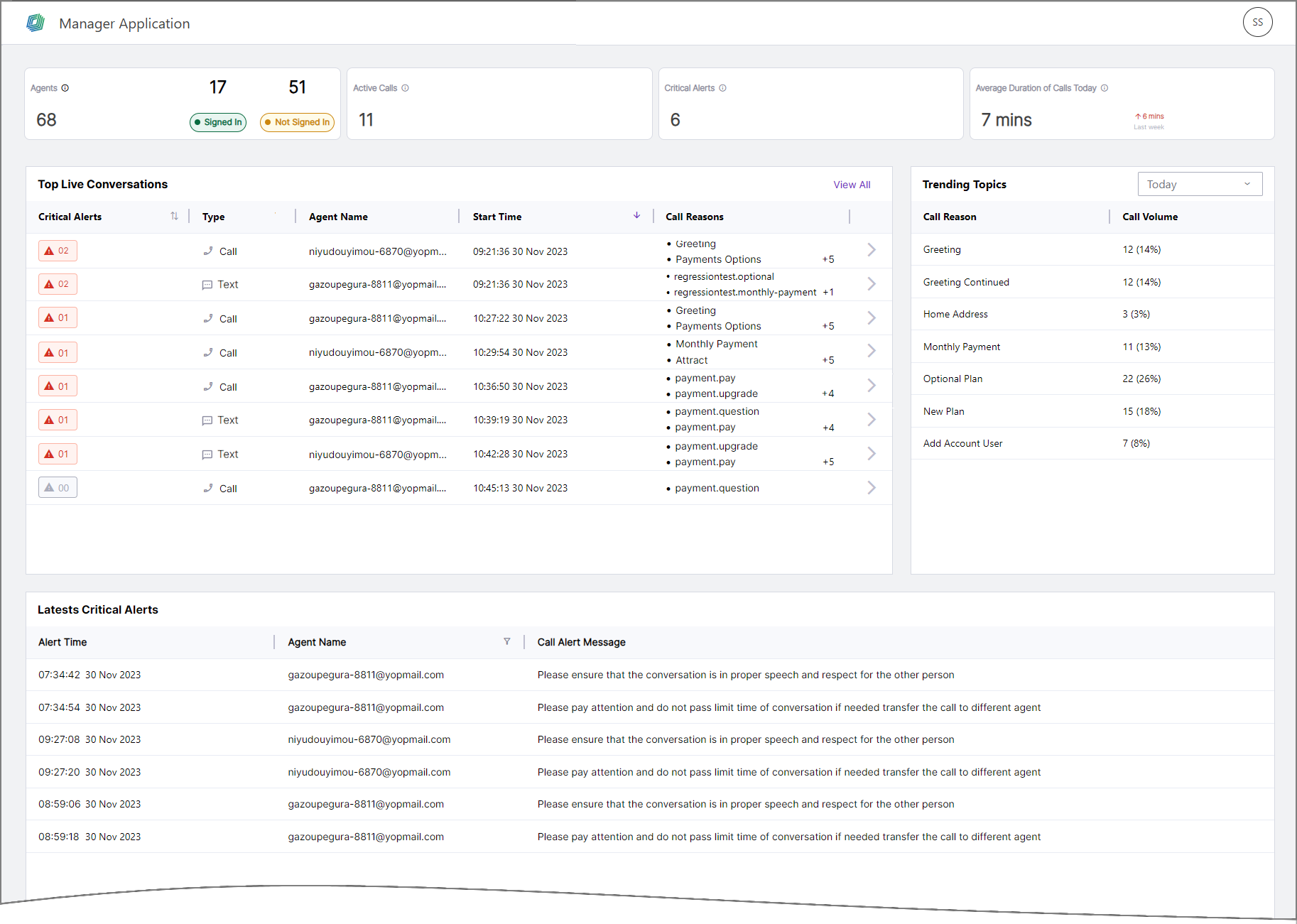The height and width of the screenshot is (924, 1297).
Task: Click the 01 alert badge at 10:27:22
Action: [58, 317]
